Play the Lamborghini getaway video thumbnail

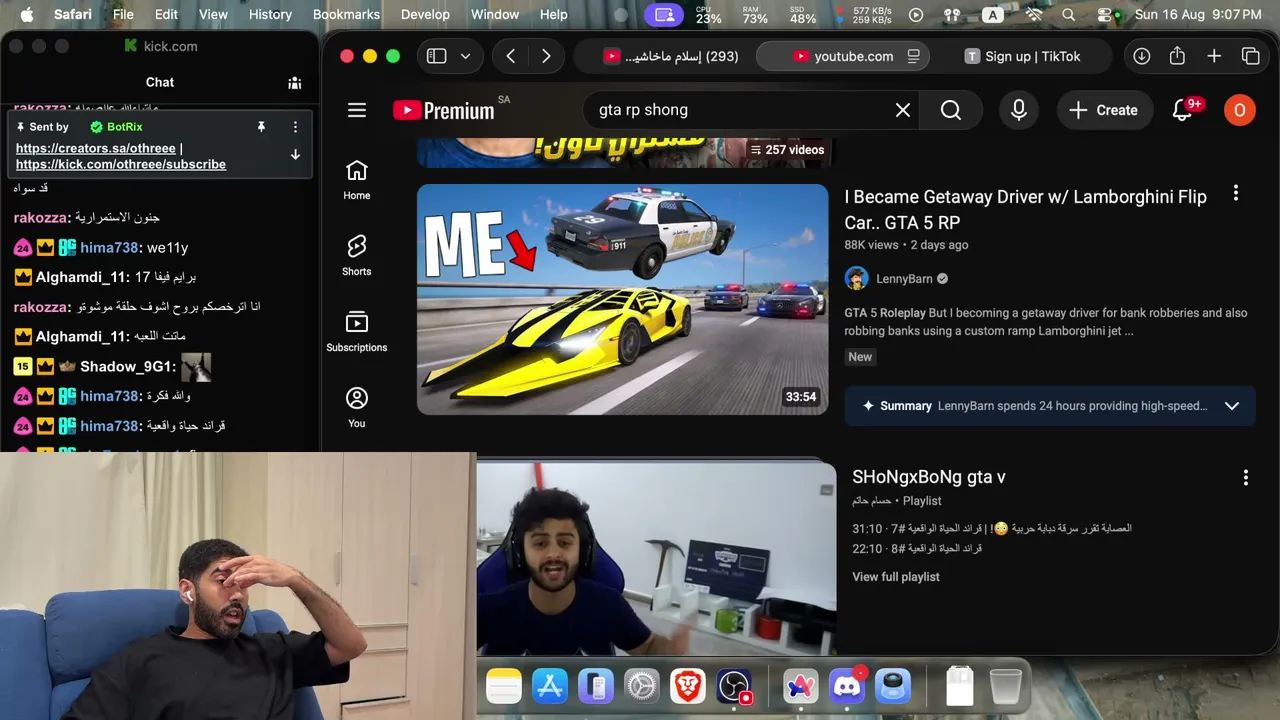pyautogui.click(x=622, y=299)
